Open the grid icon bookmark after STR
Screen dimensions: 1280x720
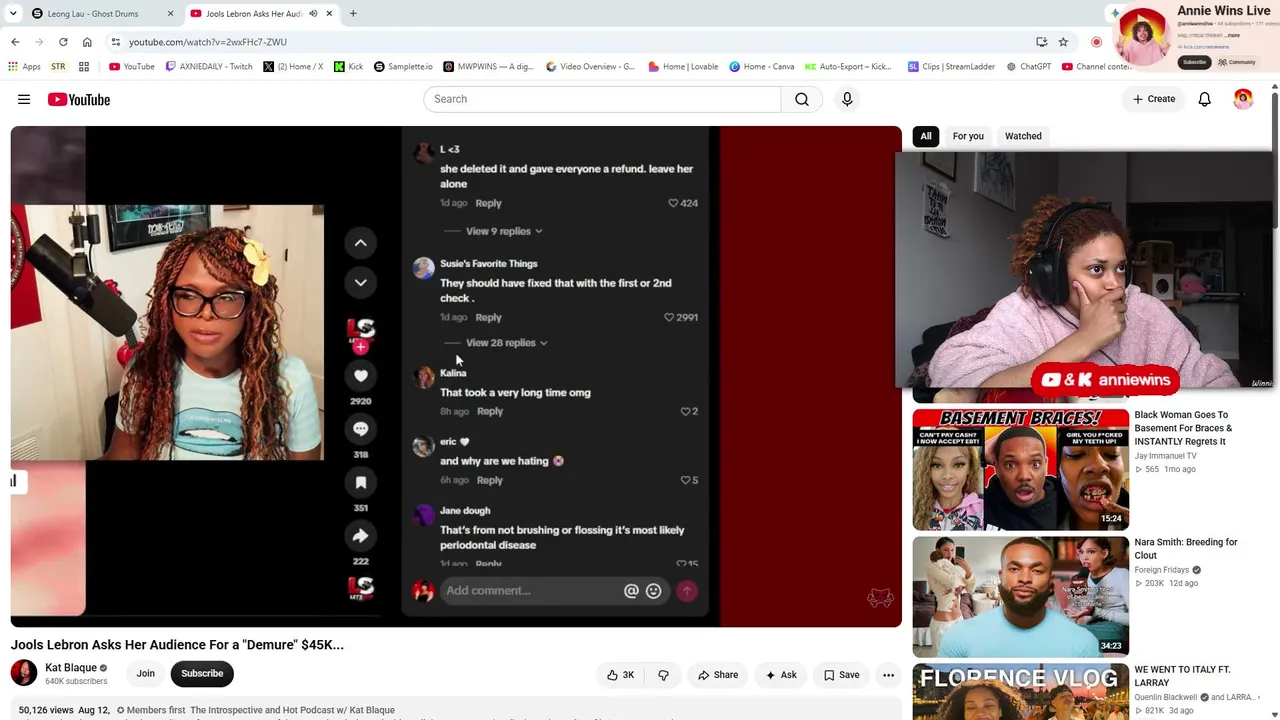[84, 67]
